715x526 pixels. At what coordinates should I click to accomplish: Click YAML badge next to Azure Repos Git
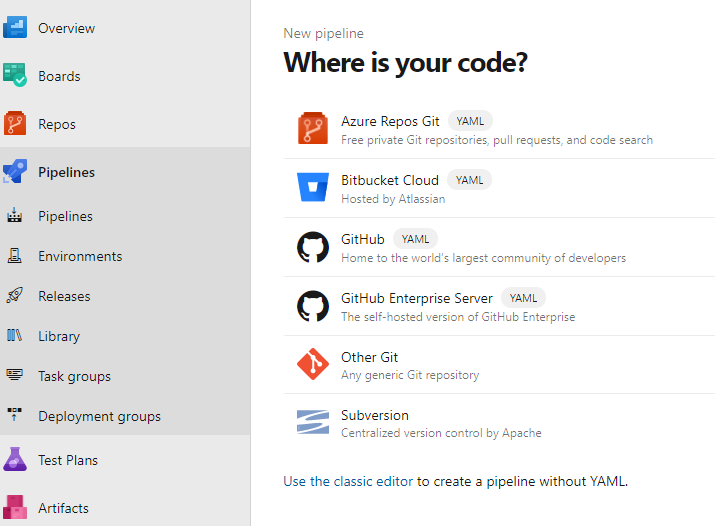pyautogui.click(x=470, y=121)
